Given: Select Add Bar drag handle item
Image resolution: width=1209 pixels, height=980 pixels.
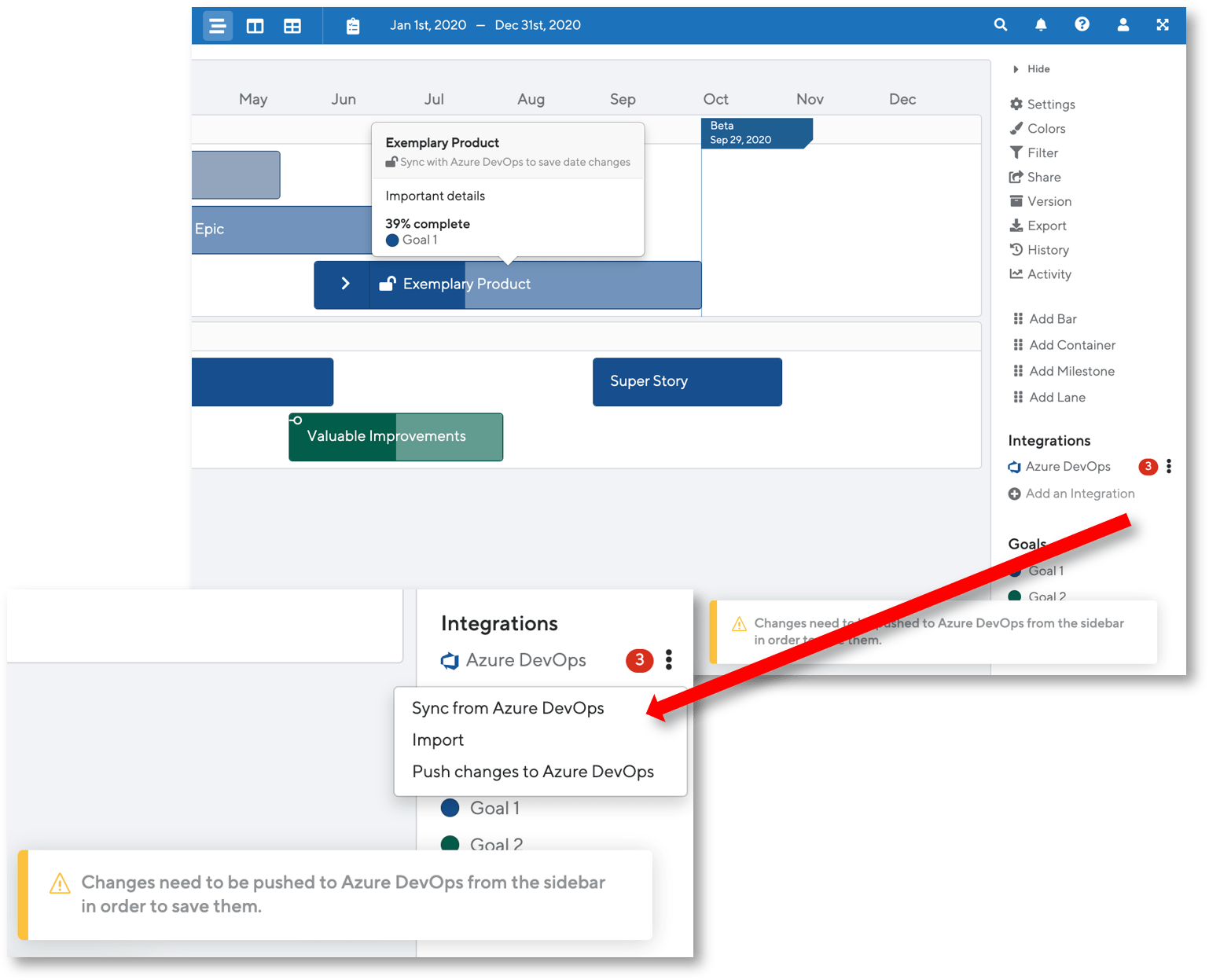Looking at the screenshot, I should tap(1045, 319).
